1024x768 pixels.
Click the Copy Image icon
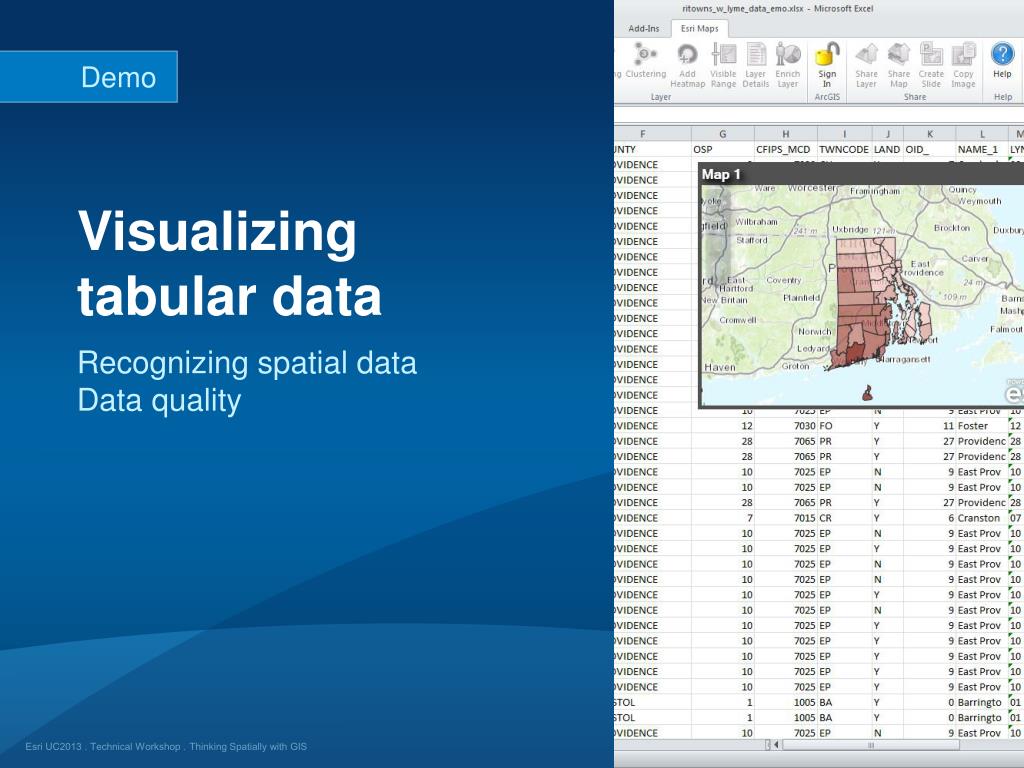[963, 65]
